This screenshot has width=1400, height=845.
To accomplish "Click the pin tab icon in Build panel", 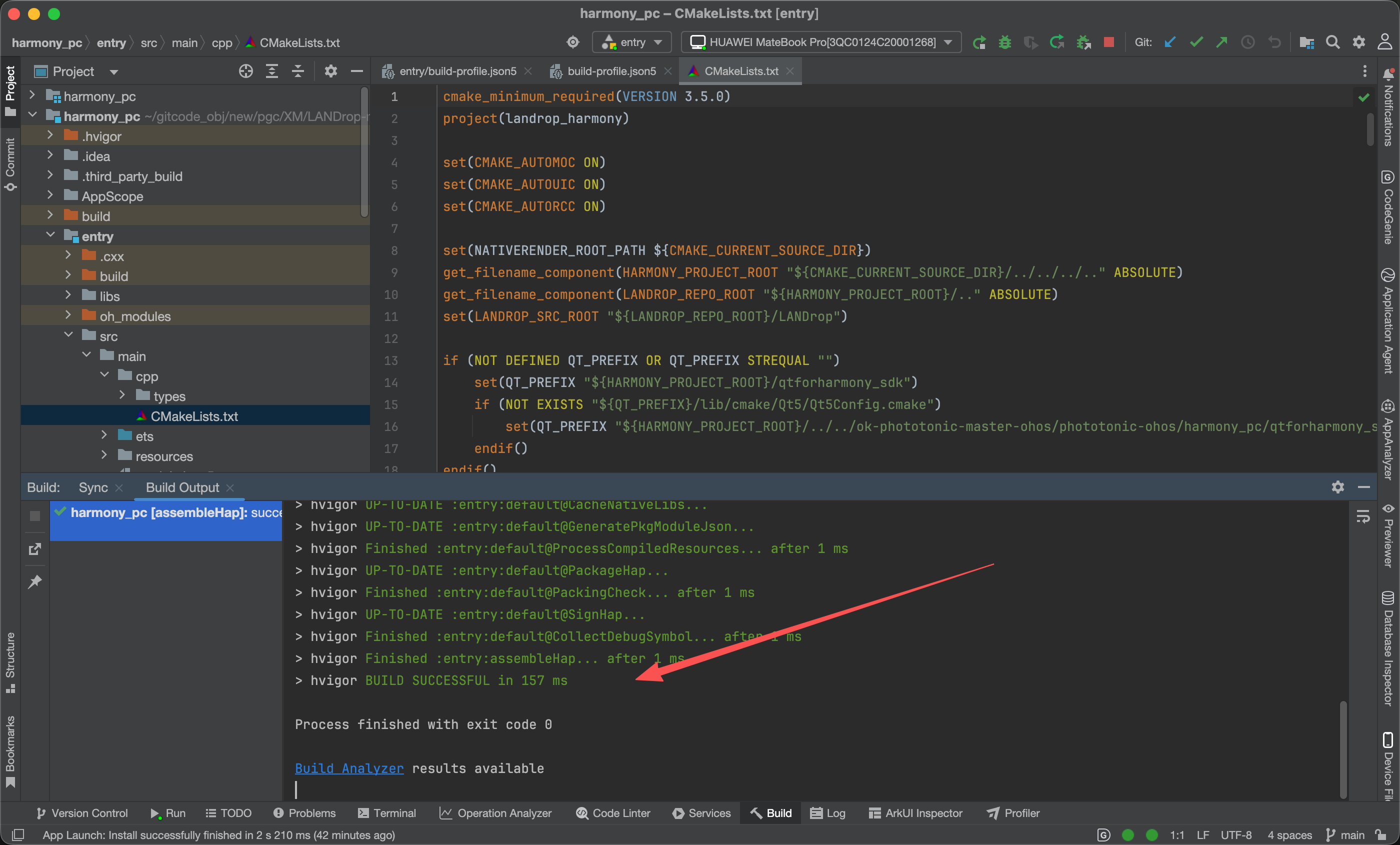I will click(34, 581).
